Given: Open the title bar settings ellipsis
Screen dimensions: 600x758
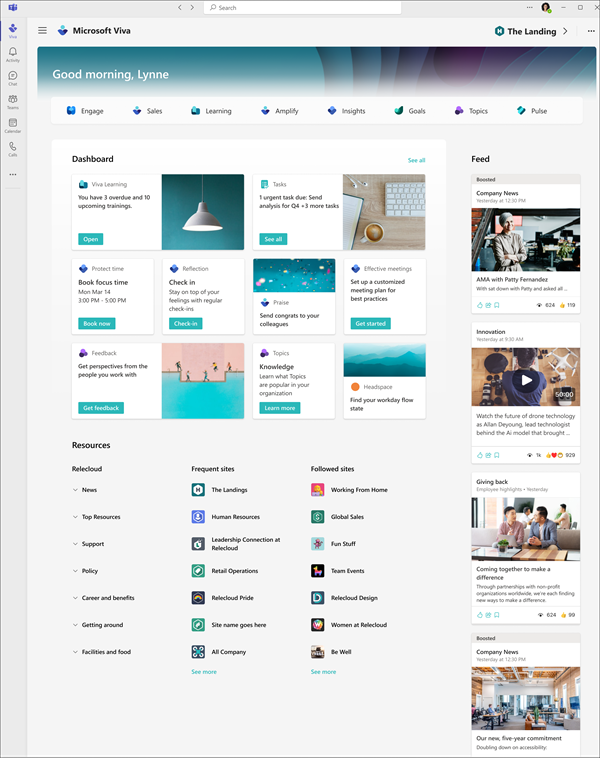Looking at the screenshot, I should (529, 7).
